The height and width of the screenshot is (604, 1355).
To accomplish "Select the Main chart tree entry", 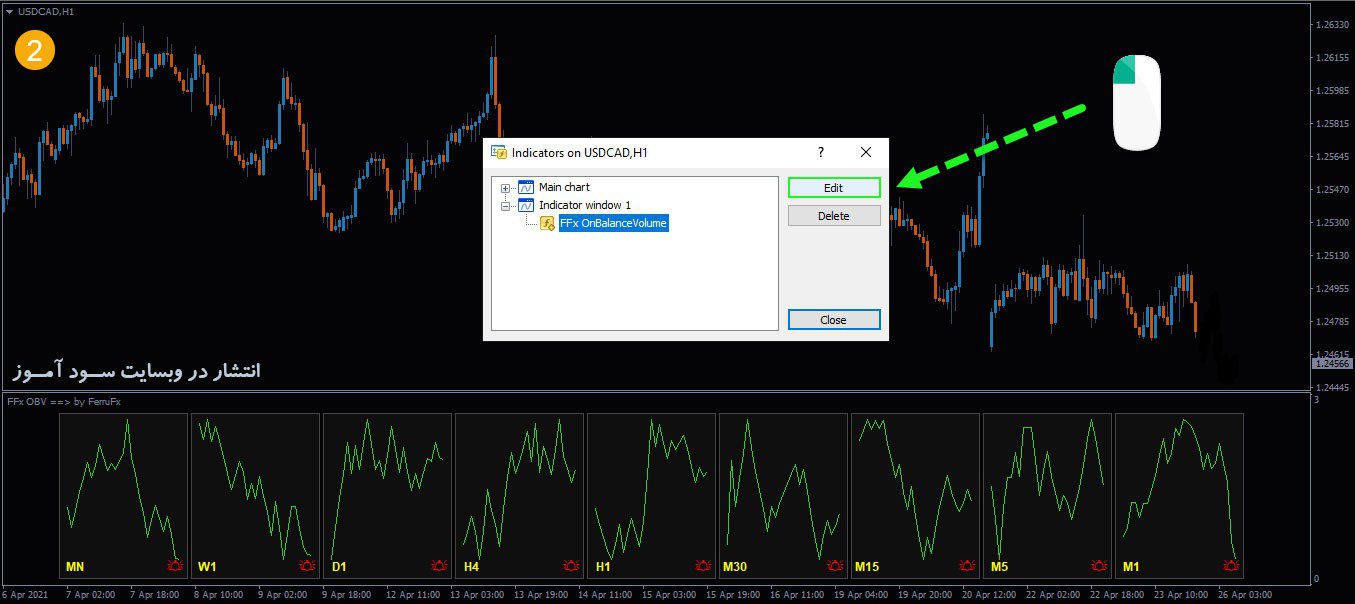I will pyautogui.click(x=564, y=187).
